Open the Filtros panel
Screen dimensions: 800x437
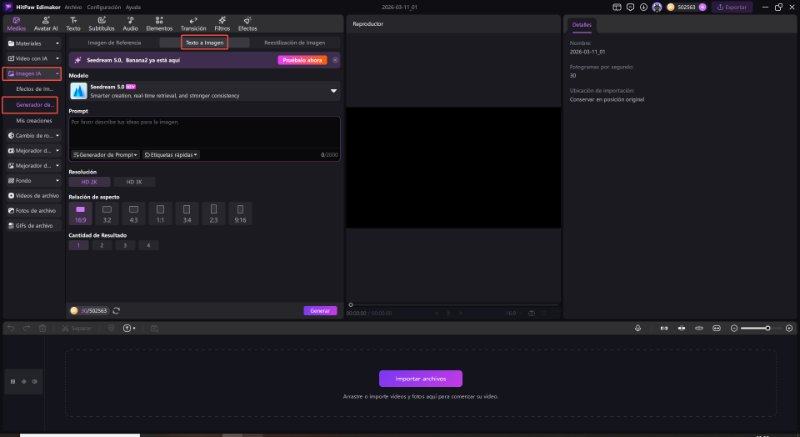222,23
